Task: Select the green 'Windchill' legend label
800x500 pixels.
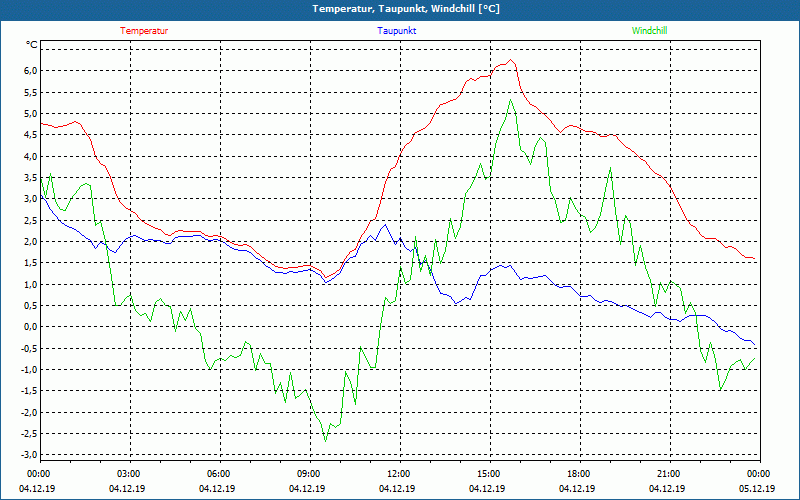Action: (649, 31)
